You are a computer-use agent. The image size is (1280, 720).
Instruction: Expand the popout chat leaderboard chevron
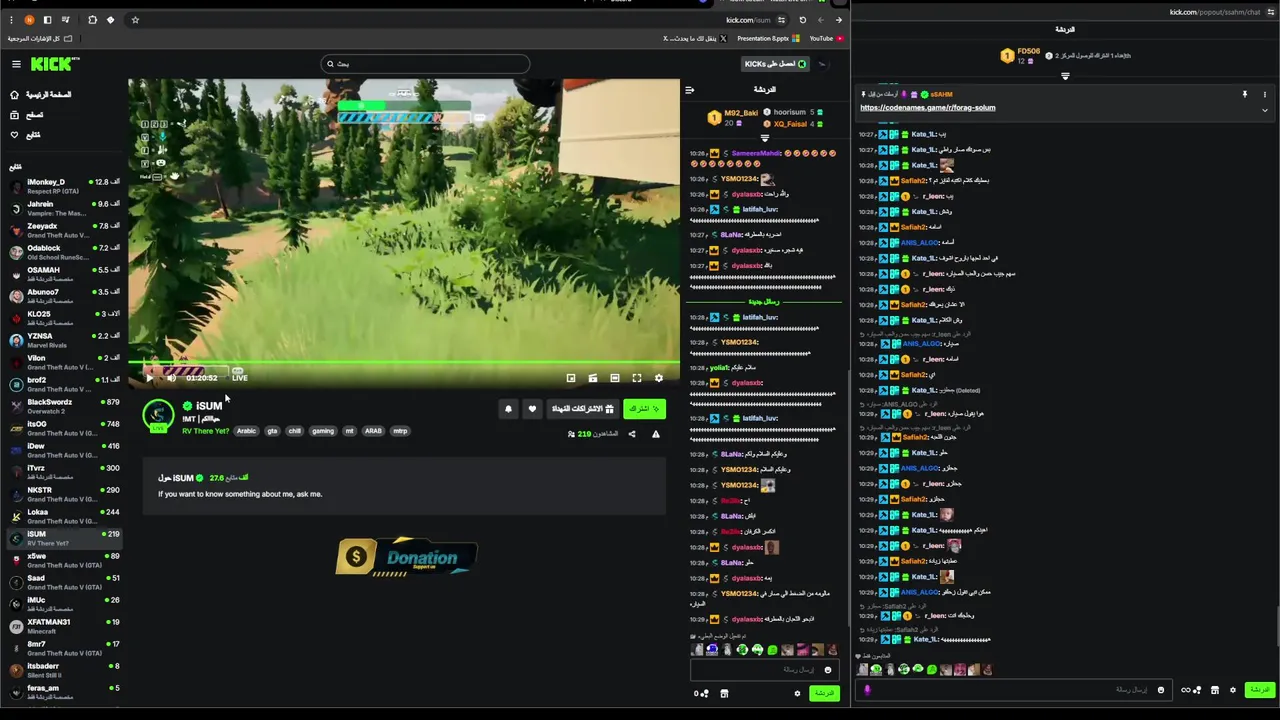coord(1065,76)
